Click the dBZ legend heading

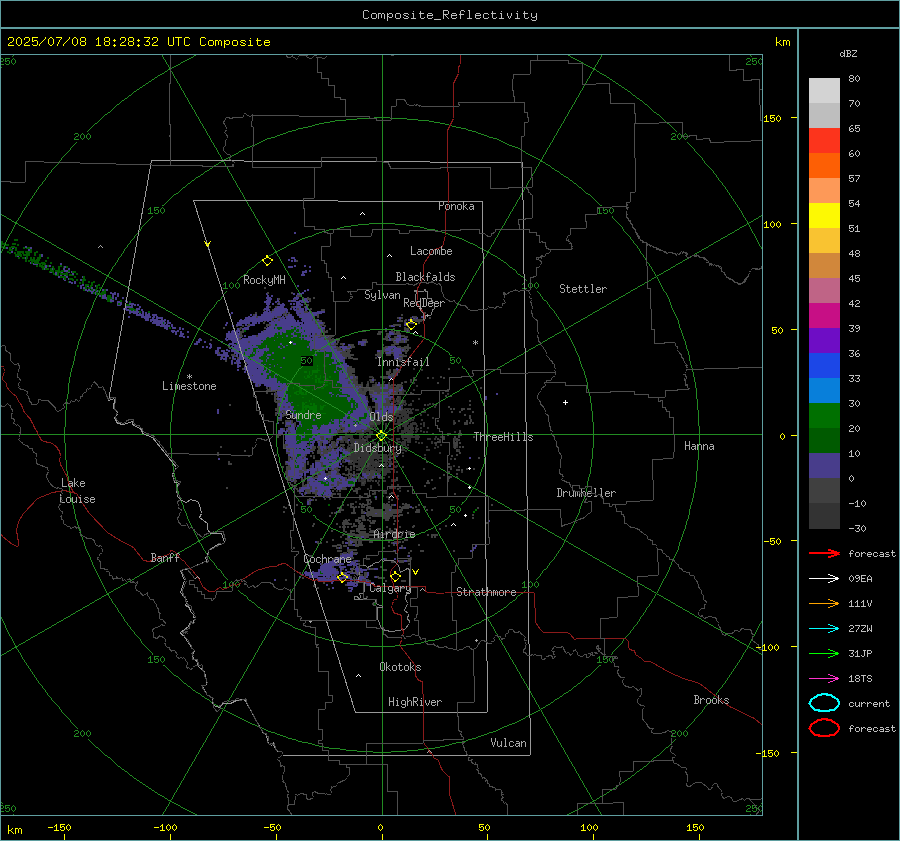pos(848,53)
